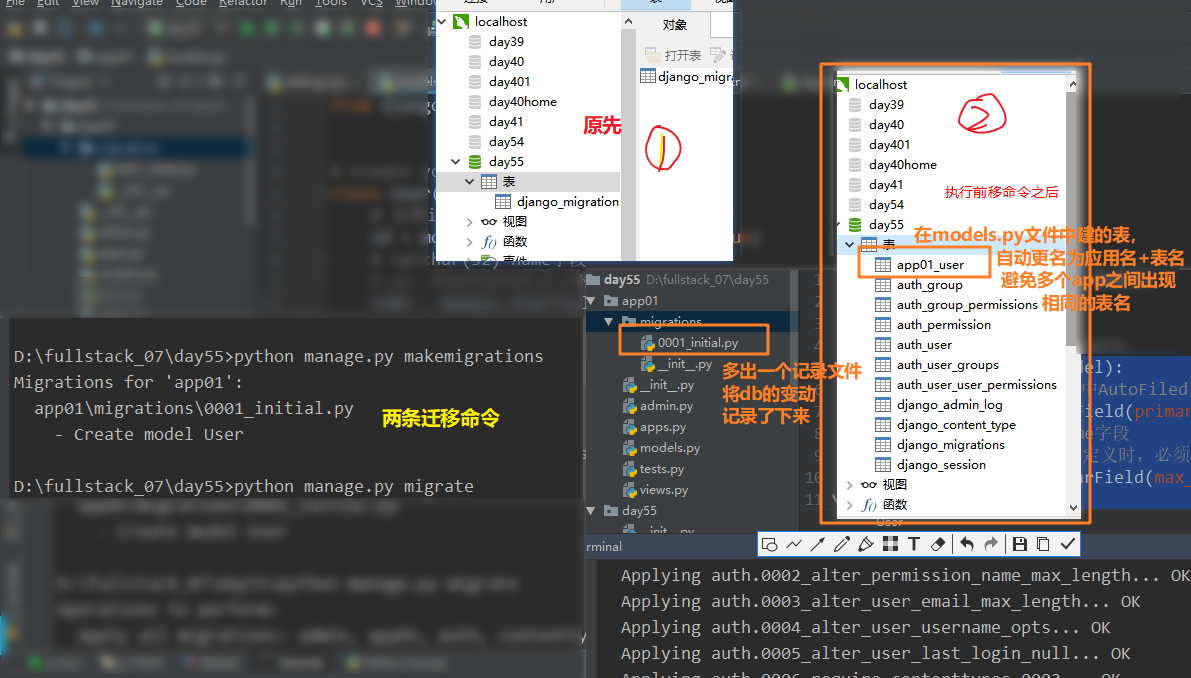Open 0001_initial.py in project tree
Viewport: 1191px width, 678px height.
click(x=697, y=342)
